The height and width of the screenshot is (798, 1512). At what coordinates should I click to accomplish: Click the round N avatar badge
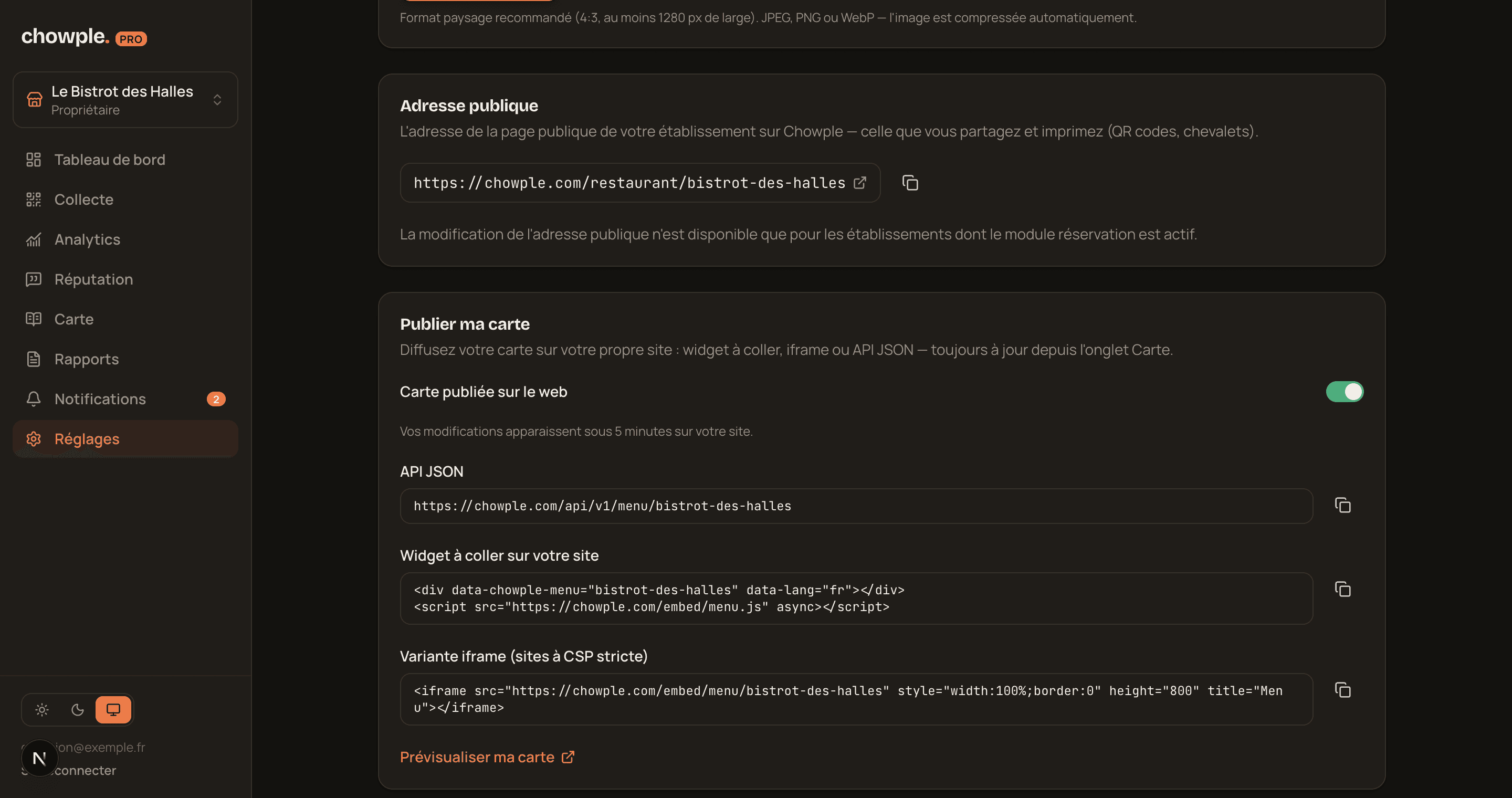point(39,758)
